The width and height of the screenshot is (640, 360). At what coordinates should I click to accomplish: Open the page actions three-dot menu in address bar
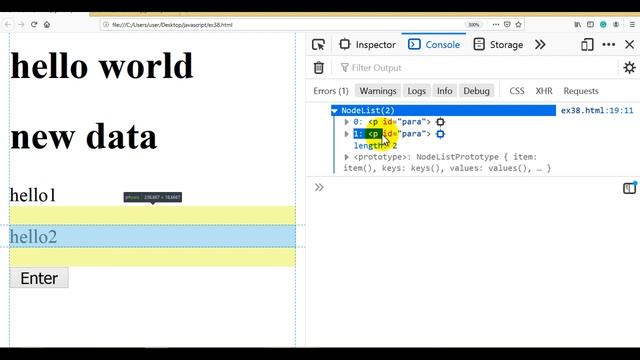click(496, 24)
